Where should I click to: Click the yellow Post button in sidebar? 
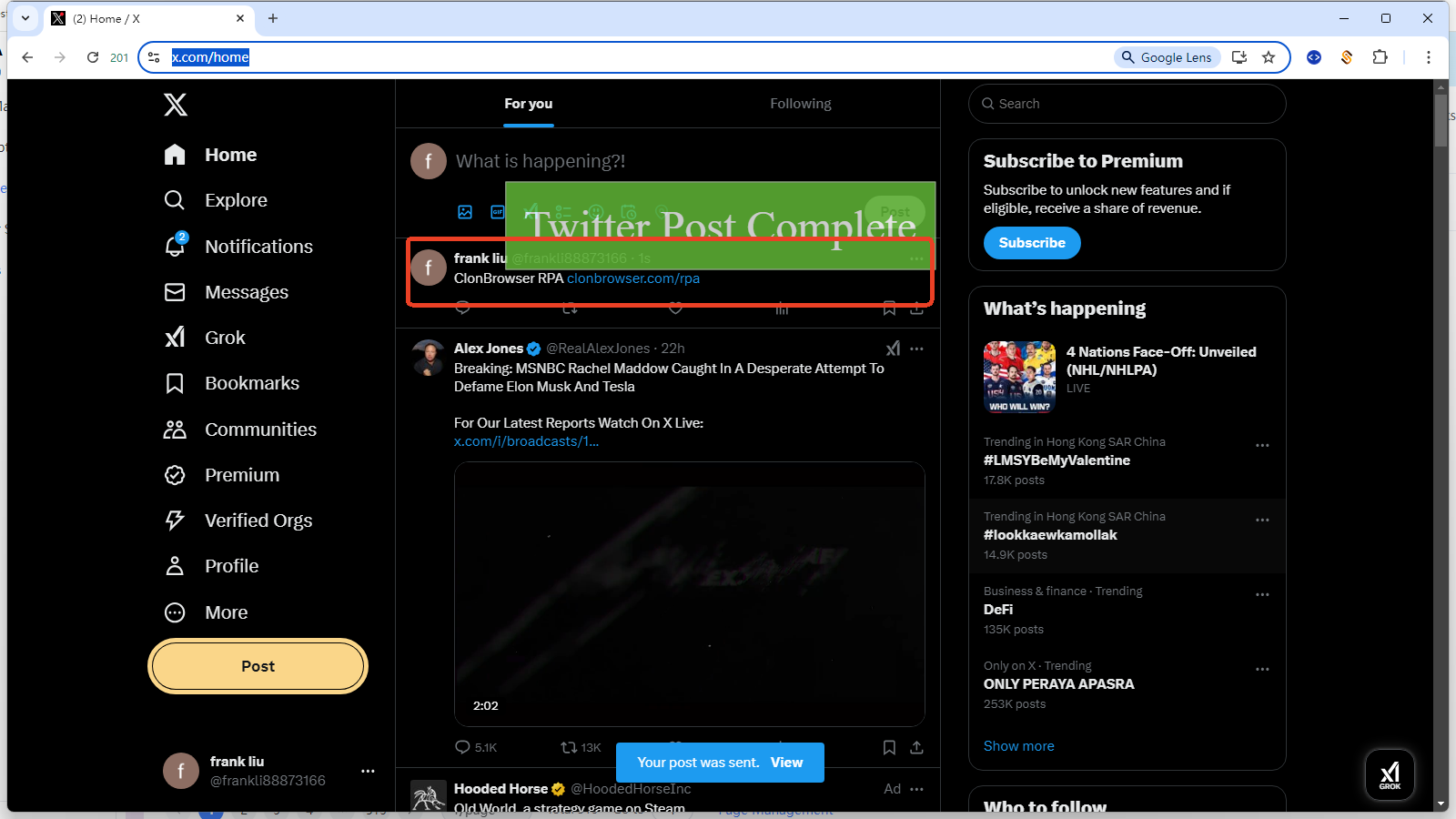point(258,666)
